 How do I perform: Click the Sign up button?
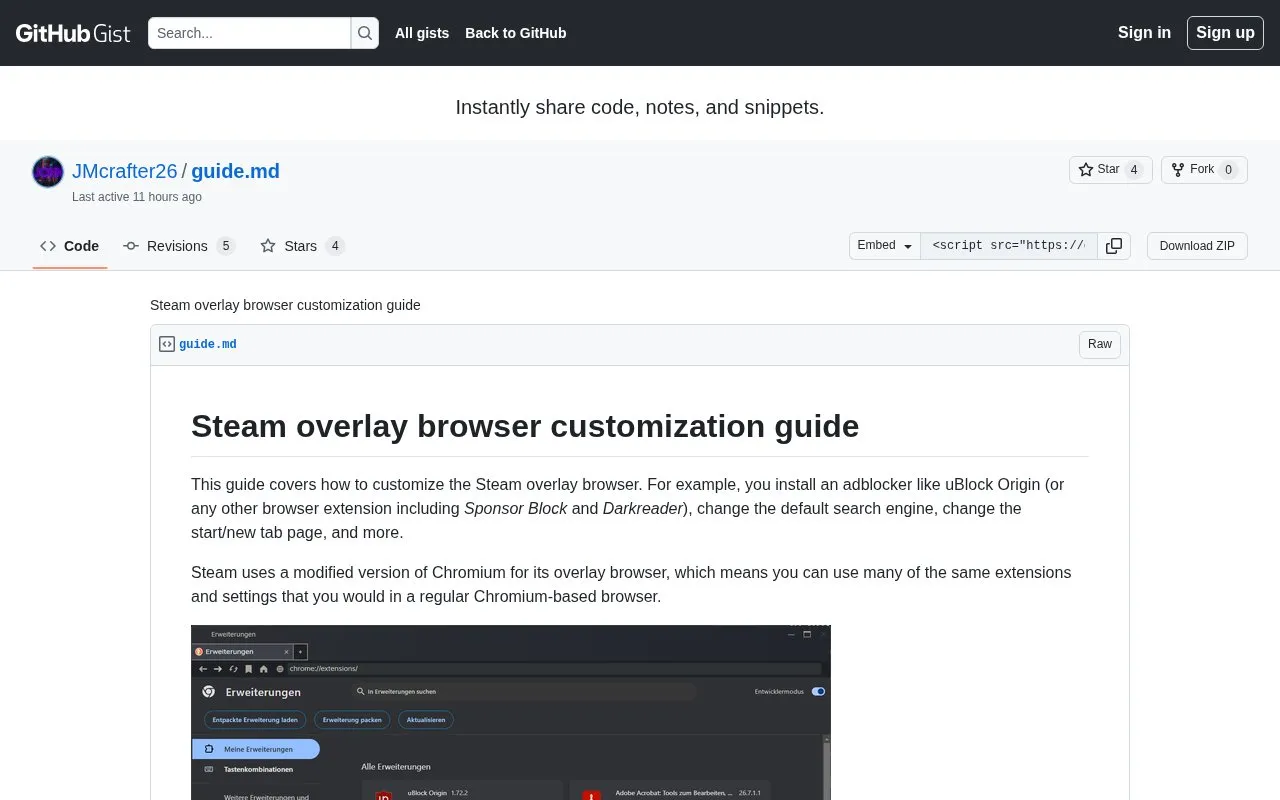1225,33
